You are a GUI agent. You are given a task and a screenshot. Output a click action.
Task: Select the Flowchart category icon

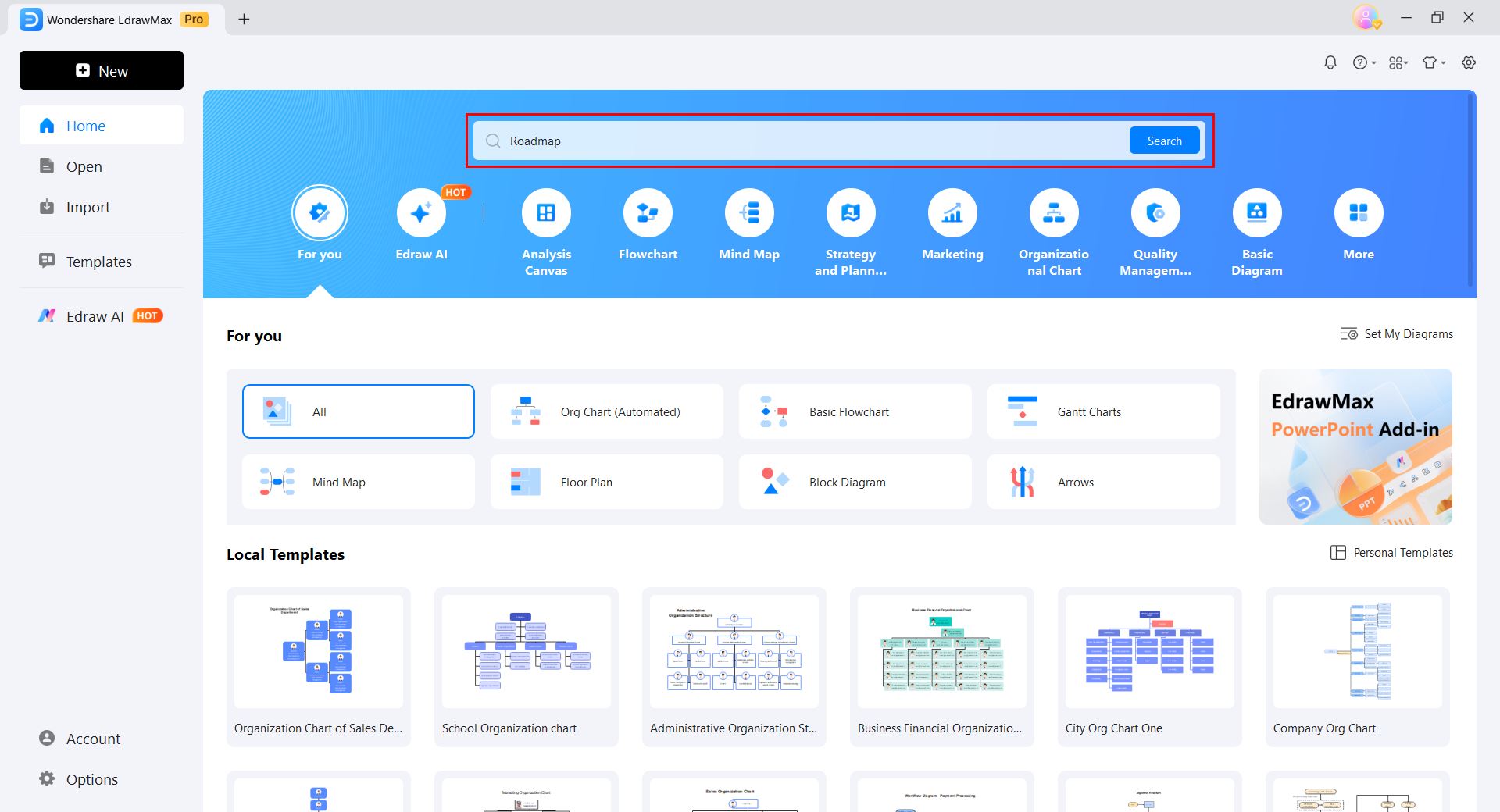click(648, 213)
